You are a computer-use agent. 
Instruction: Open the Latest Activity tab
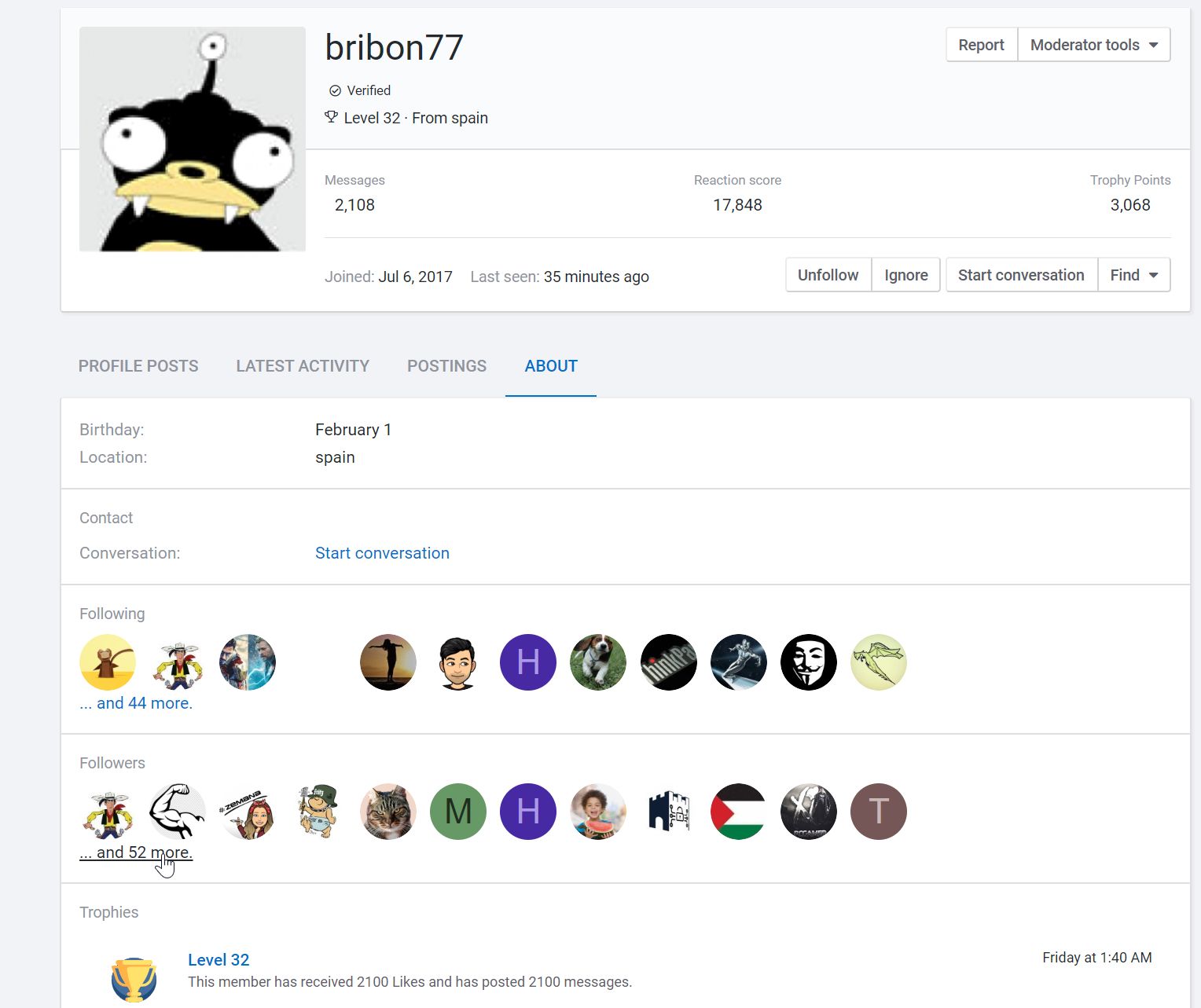click(303, 366)
